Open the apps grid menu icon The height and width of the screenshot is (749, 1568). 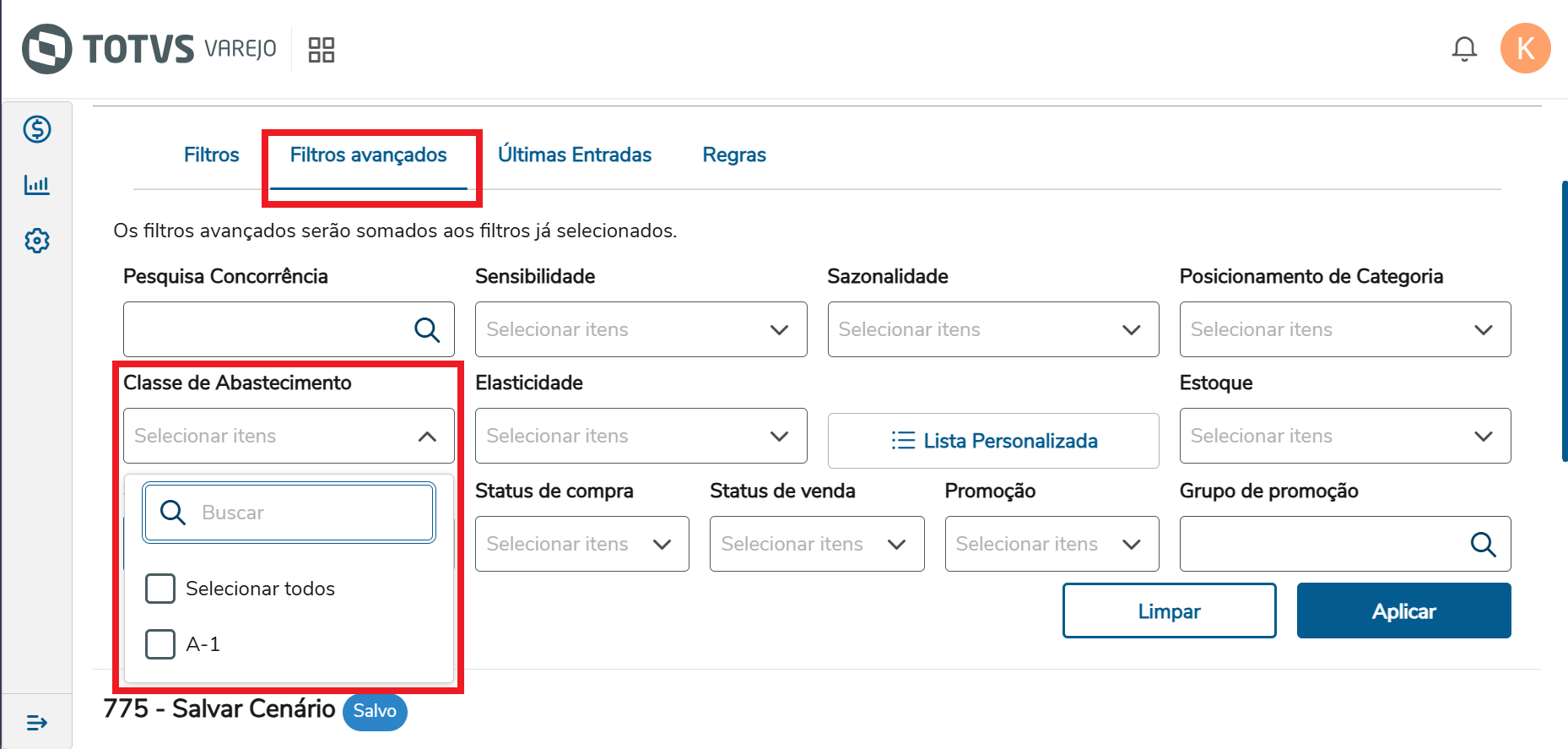click(x=322, y=50)
